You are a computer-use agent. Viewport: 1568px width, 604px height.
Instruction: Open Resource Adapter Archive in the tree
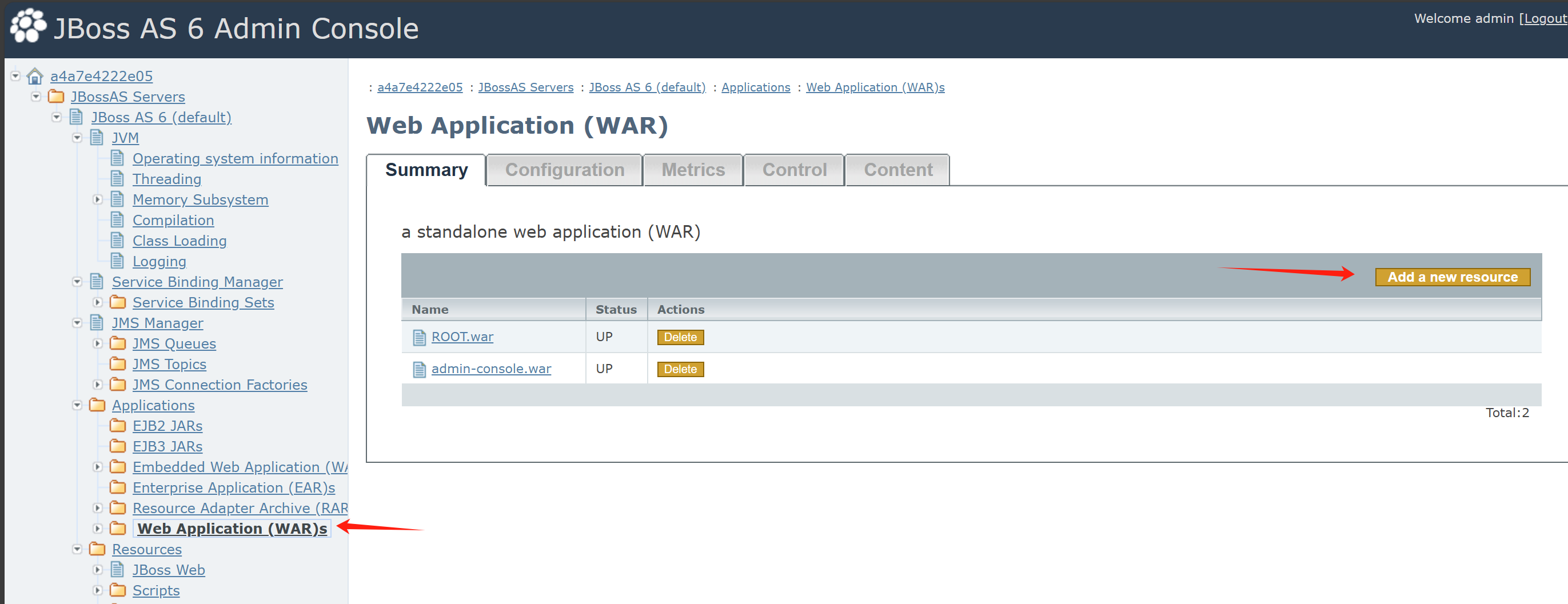pos(240,509)
